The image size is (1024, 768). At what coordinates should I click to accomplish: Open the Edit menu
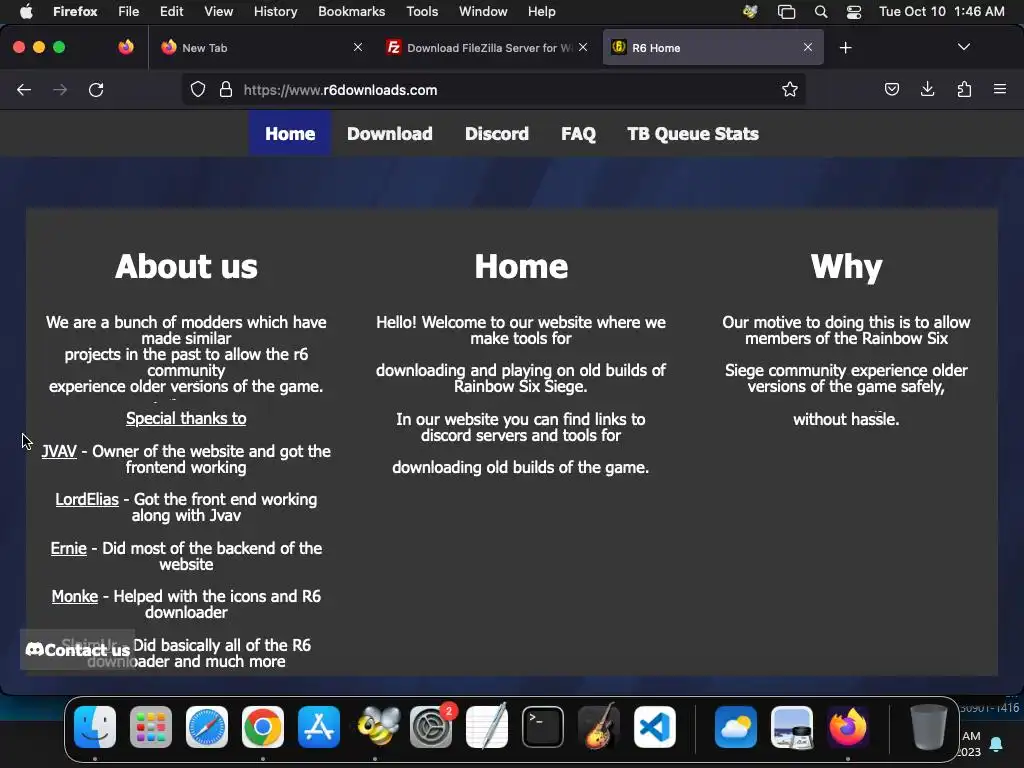pos(172,11)
